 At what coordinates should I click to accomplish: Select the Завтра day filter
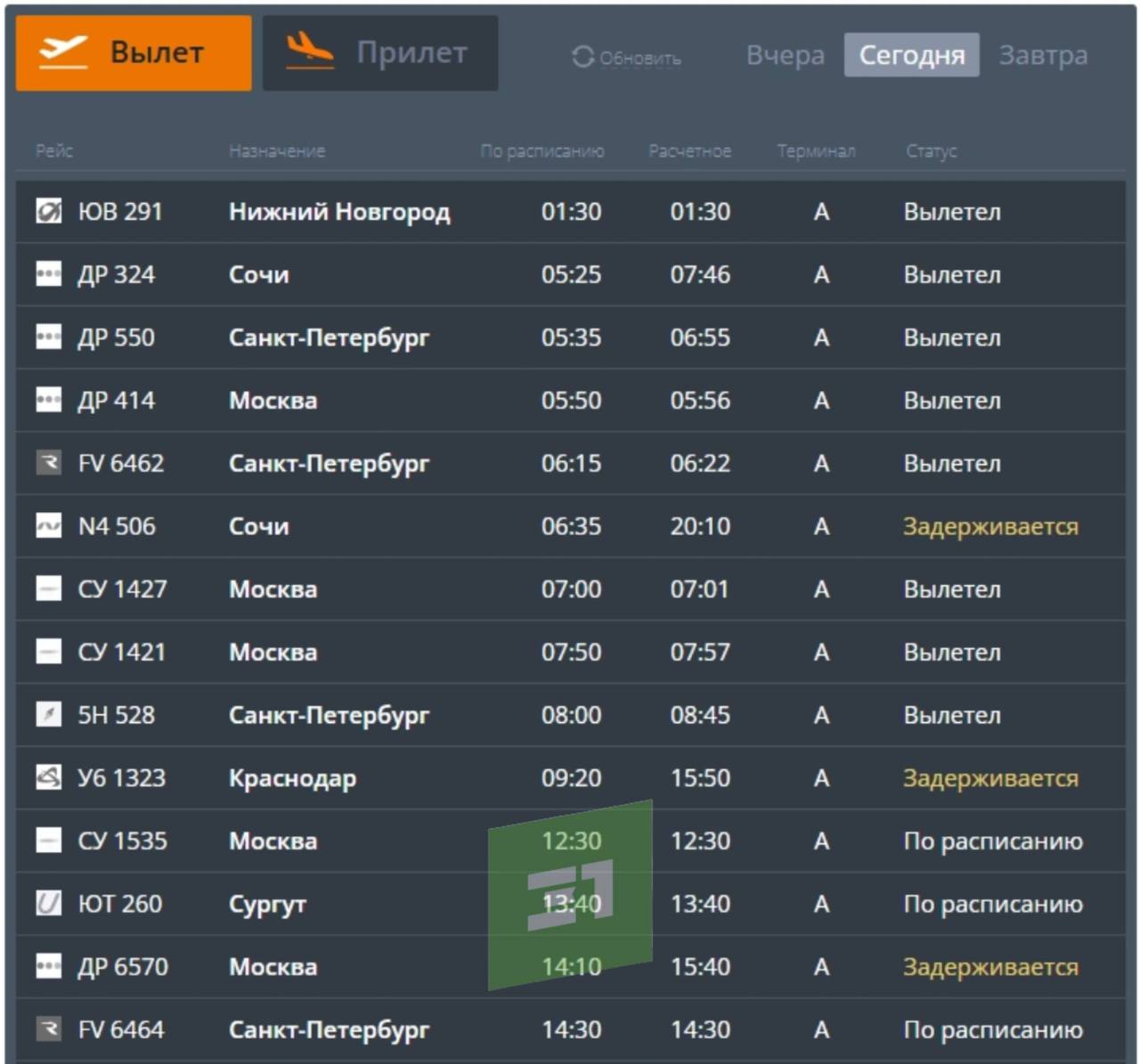[x=1042, y=55]
